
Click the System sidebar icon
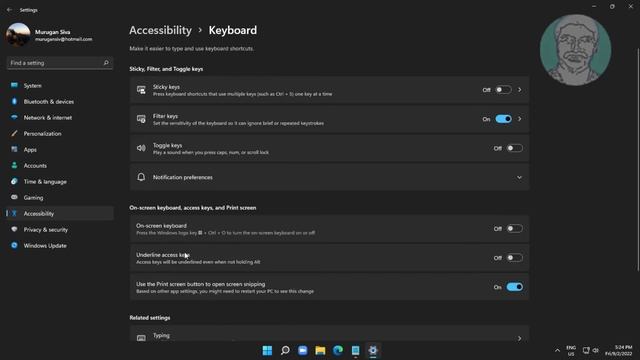14,85
